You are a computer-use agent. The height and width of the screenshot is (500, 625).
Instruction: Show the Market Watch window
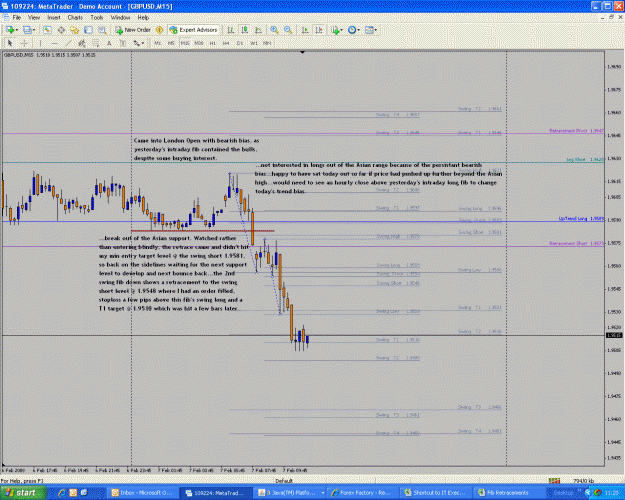click(47, 30)
